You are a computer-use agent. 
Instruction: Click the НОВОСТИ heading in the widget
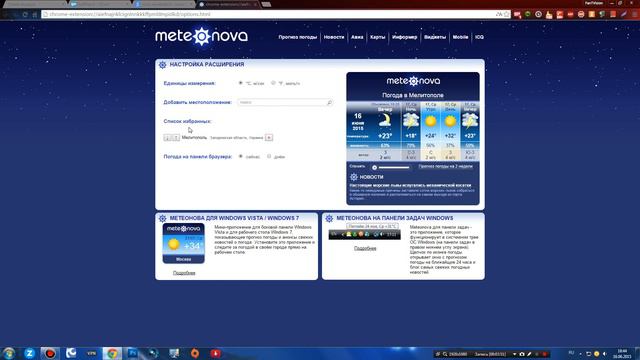371,177
